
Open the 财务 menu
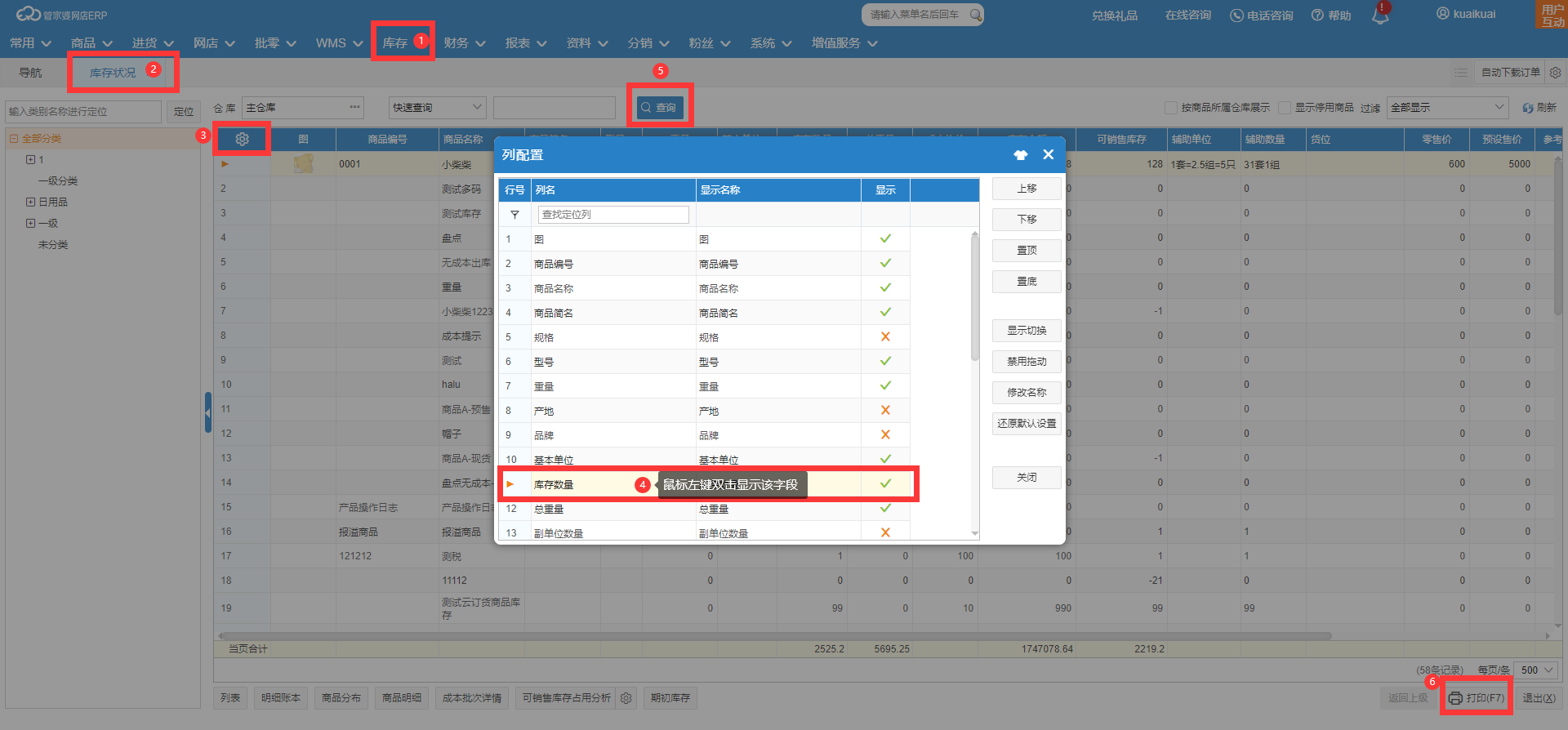pos(465,42)
